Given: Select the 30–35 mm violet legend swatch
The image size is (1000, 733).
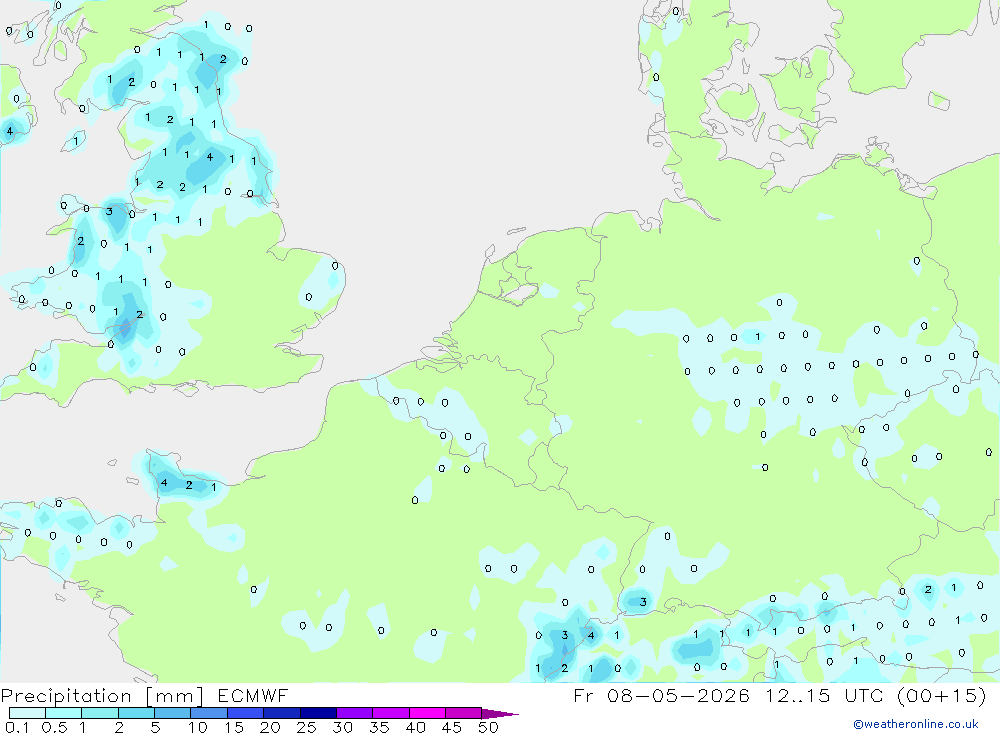Looking at the screenshot, I should pos(355,713).
